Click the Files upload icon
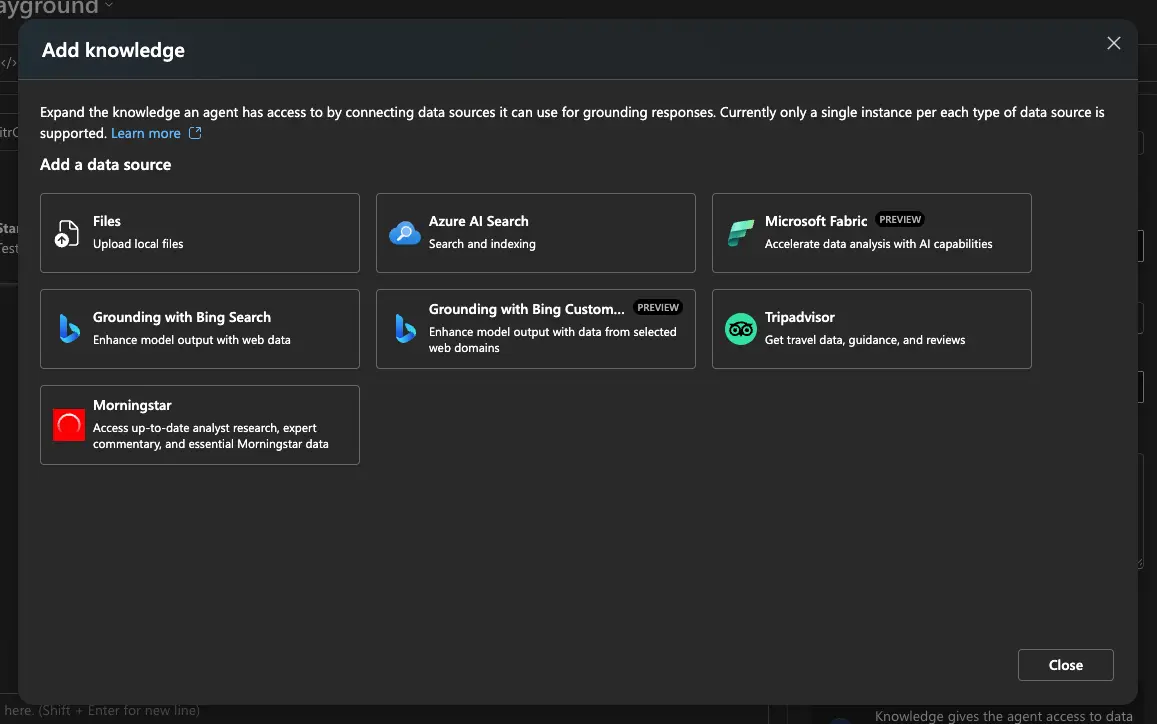 tap(67, 233)
